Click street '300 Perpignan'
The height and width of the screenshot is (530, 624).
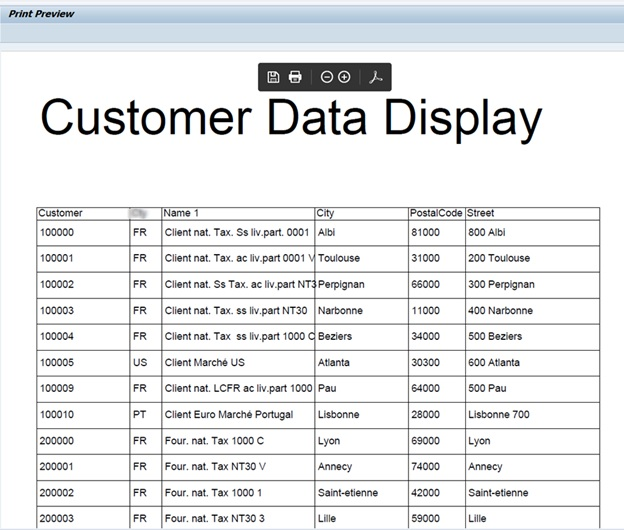[x=501, y=284]
